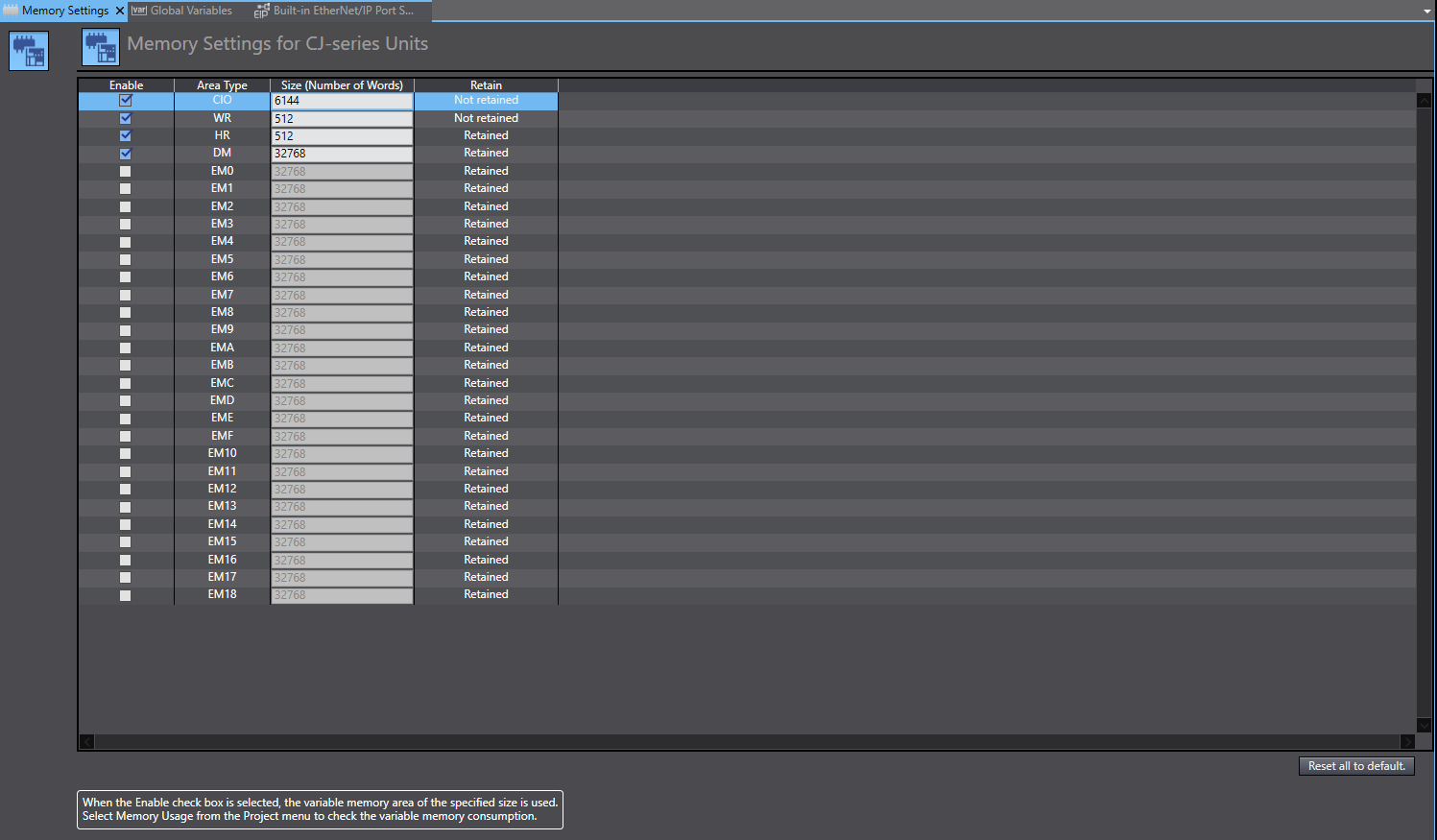The height and width of the screenshot is (840, 1437).
Task: Disable the DM area checkbox
Action: pos(126,154)
